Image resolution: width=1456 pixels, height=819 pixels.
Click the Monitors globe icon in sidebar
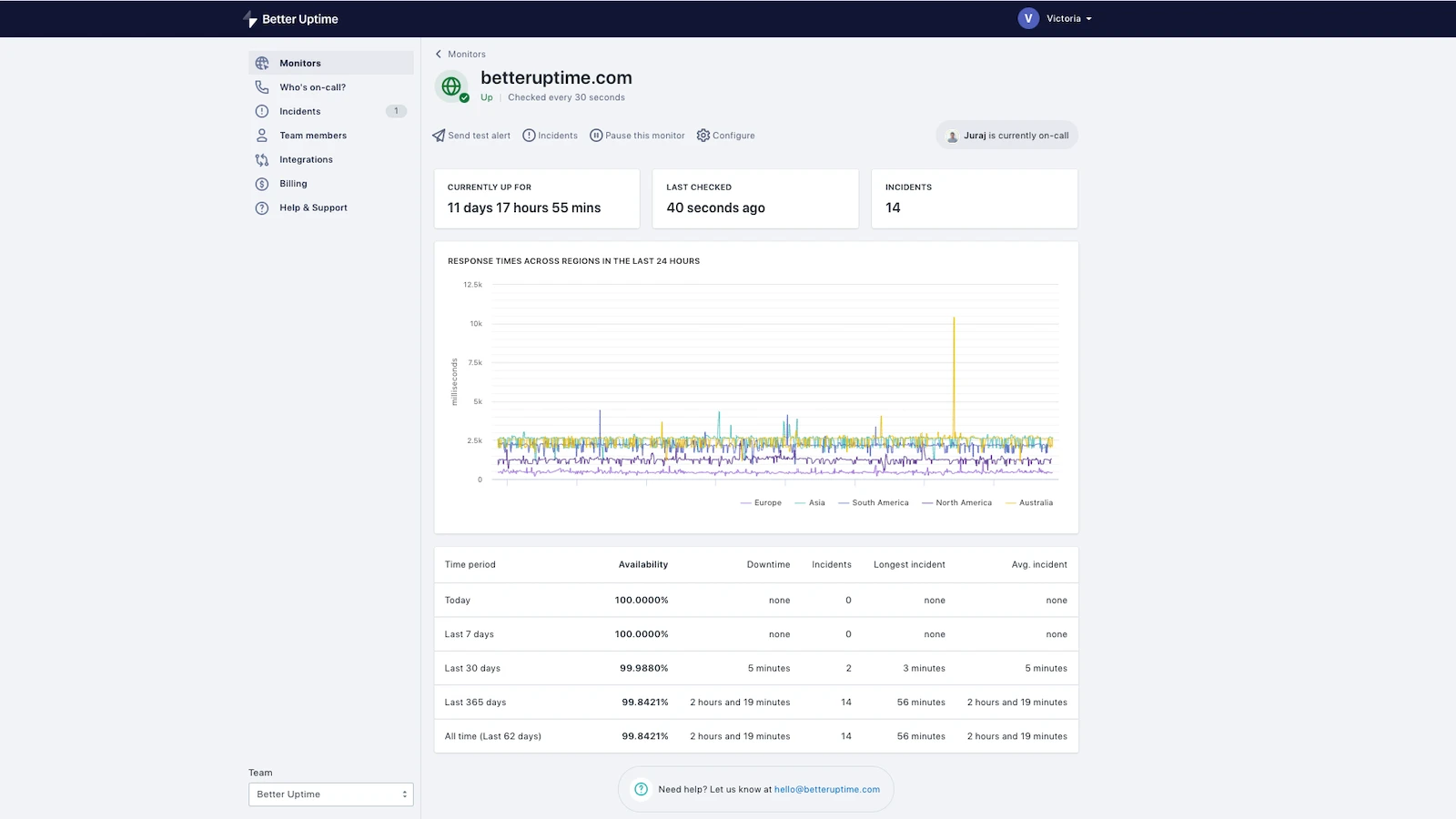tap(262, 64)
